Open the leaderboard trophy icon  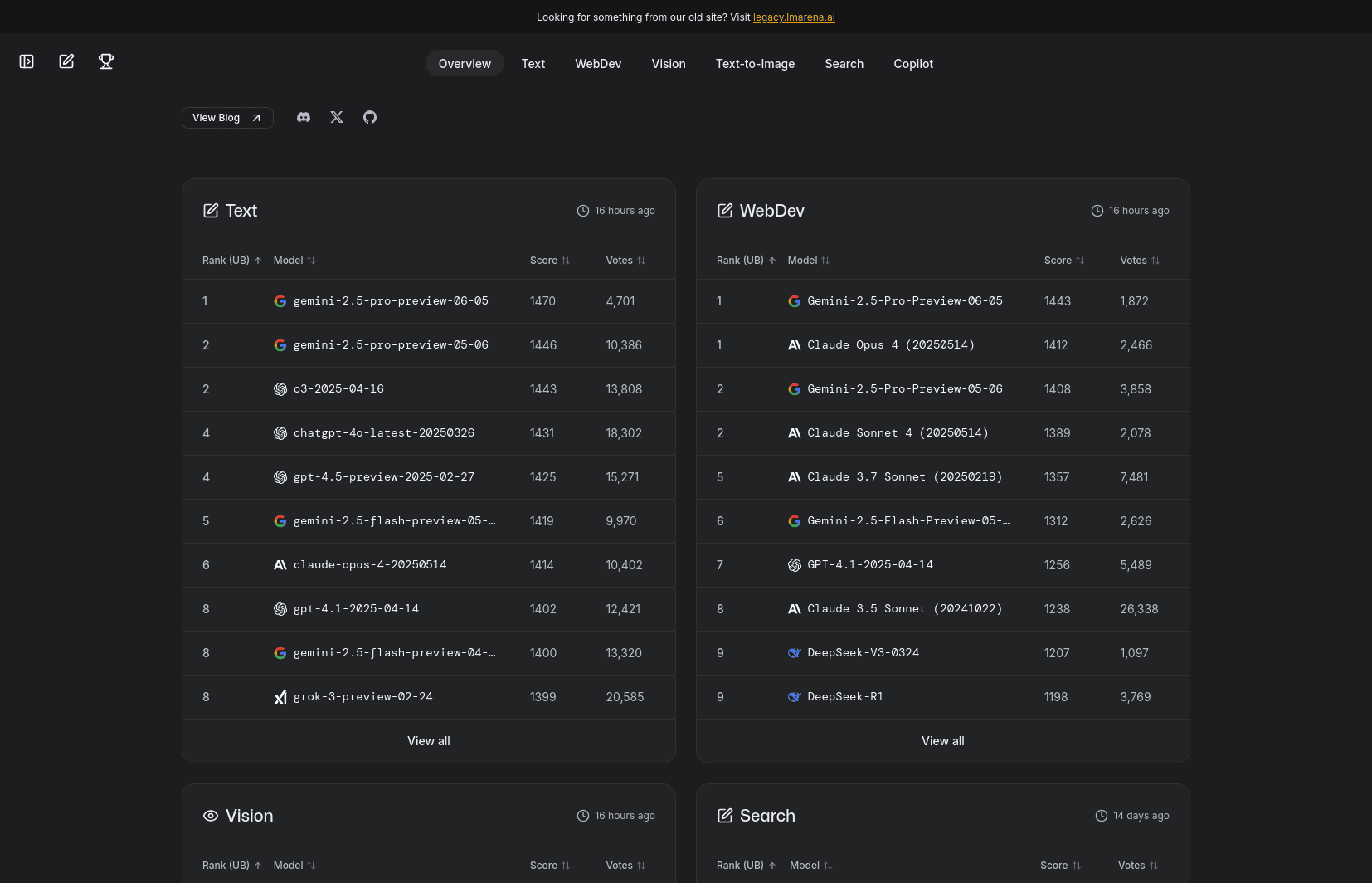[x=106, y=61]
